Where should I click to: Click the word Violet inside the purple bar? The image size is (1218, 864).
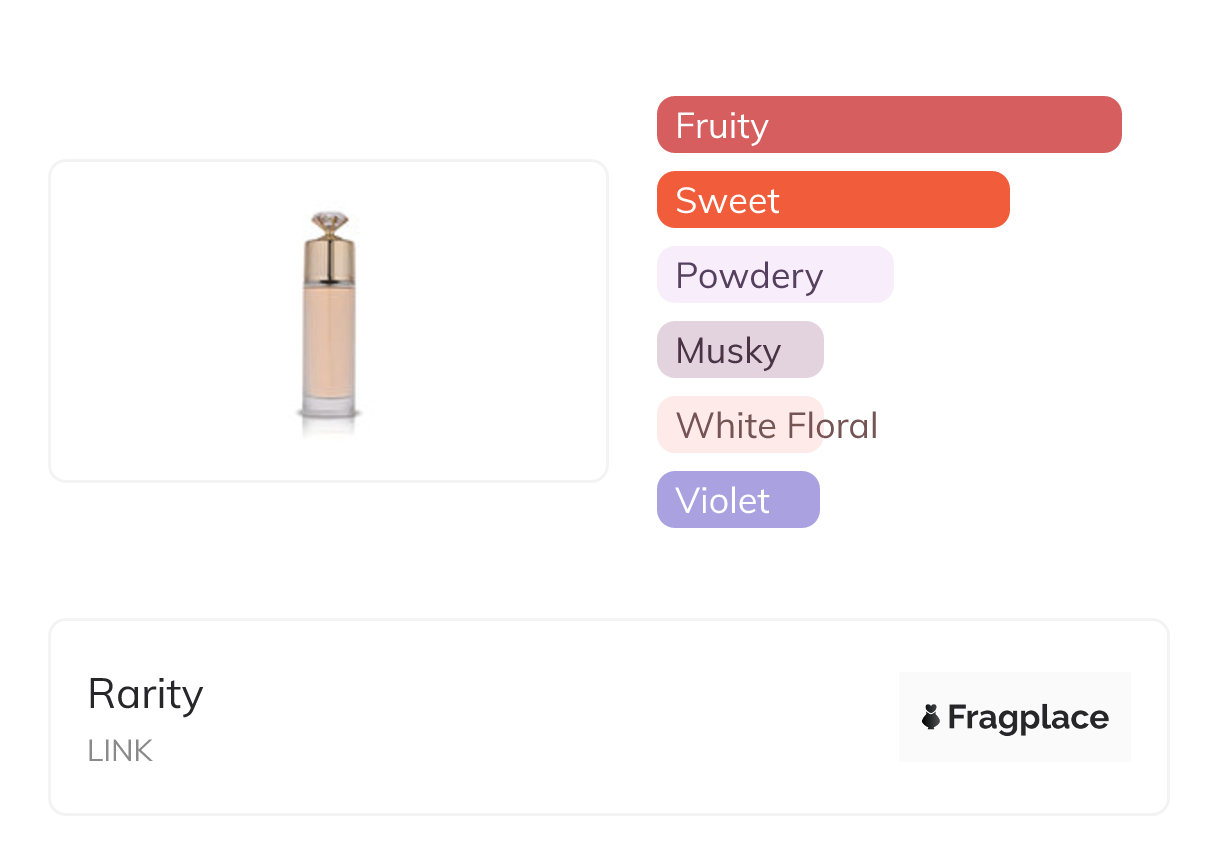pyautogui.click(x=722, y=501)
